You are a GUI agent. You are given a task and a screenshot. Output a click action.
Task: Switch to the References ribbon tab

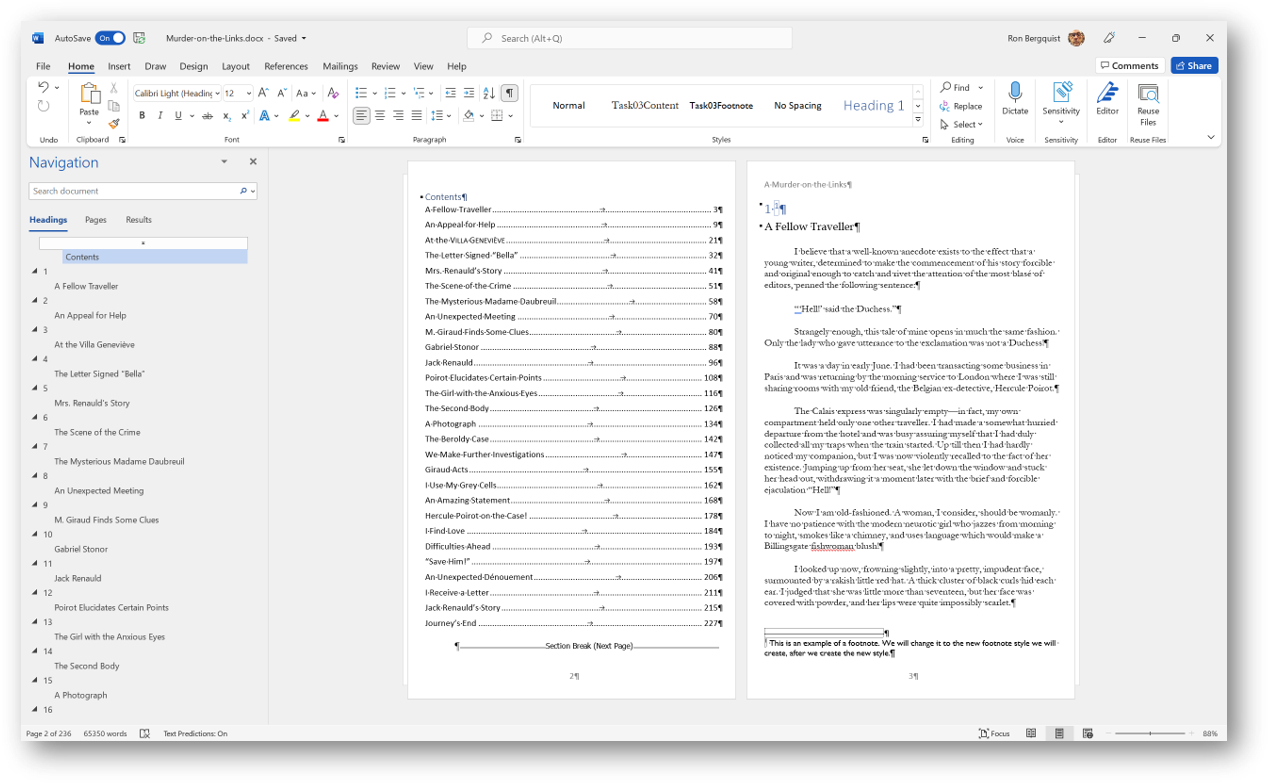click(286, 66)
